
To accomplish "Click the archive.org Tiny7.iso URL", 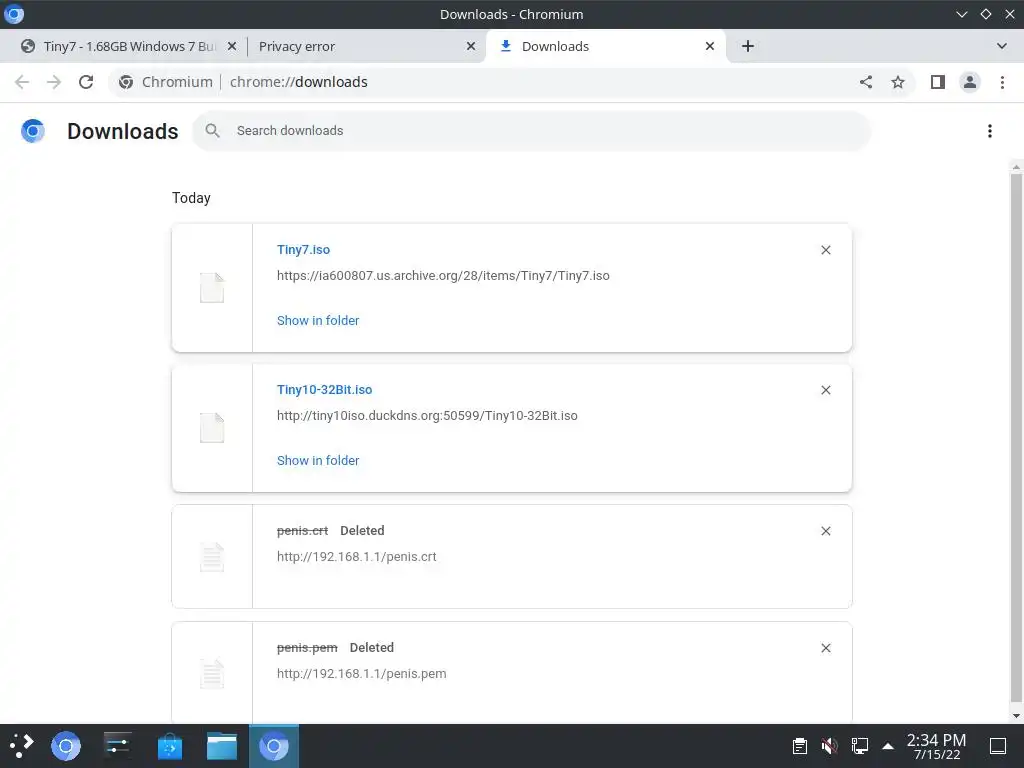I will [x=443, y=276].
